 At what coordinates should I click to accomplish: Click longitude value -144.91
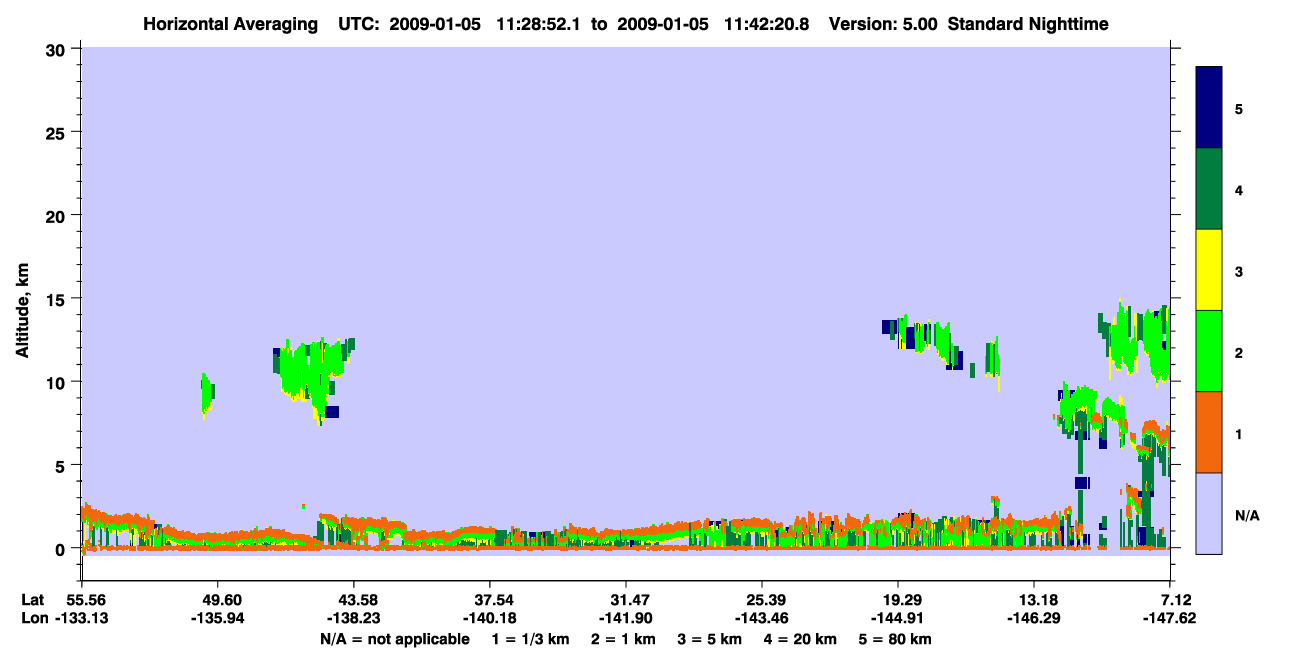(x=898, y=618)
